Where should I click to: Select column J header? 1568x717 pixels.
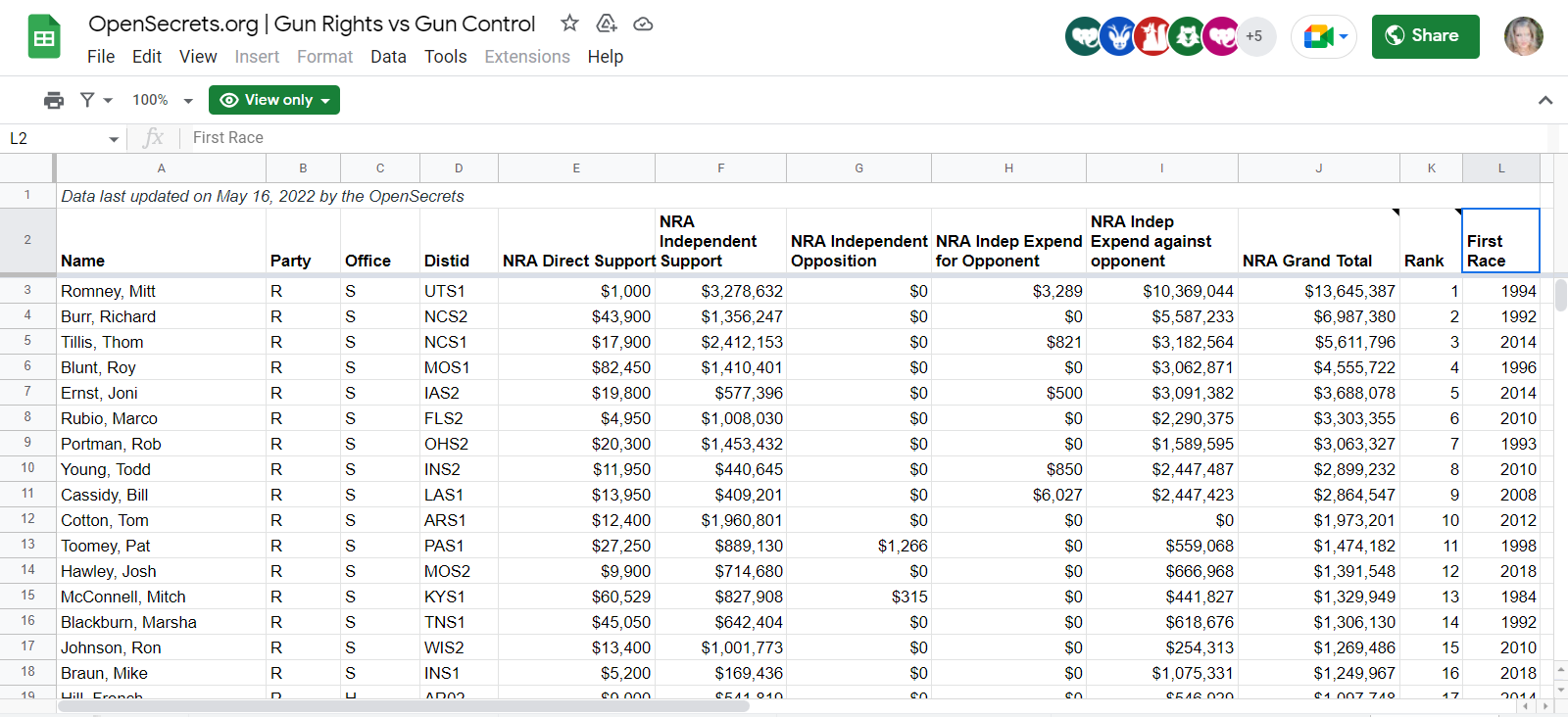point(1319,168)
